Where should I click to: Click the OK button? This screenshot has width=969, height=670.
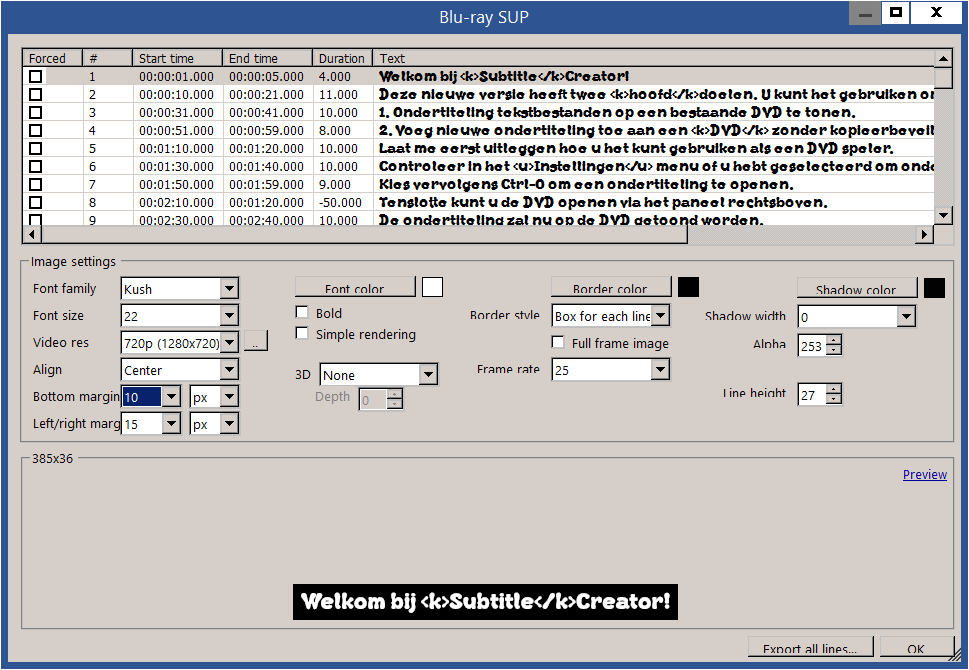tap(916, 648)
